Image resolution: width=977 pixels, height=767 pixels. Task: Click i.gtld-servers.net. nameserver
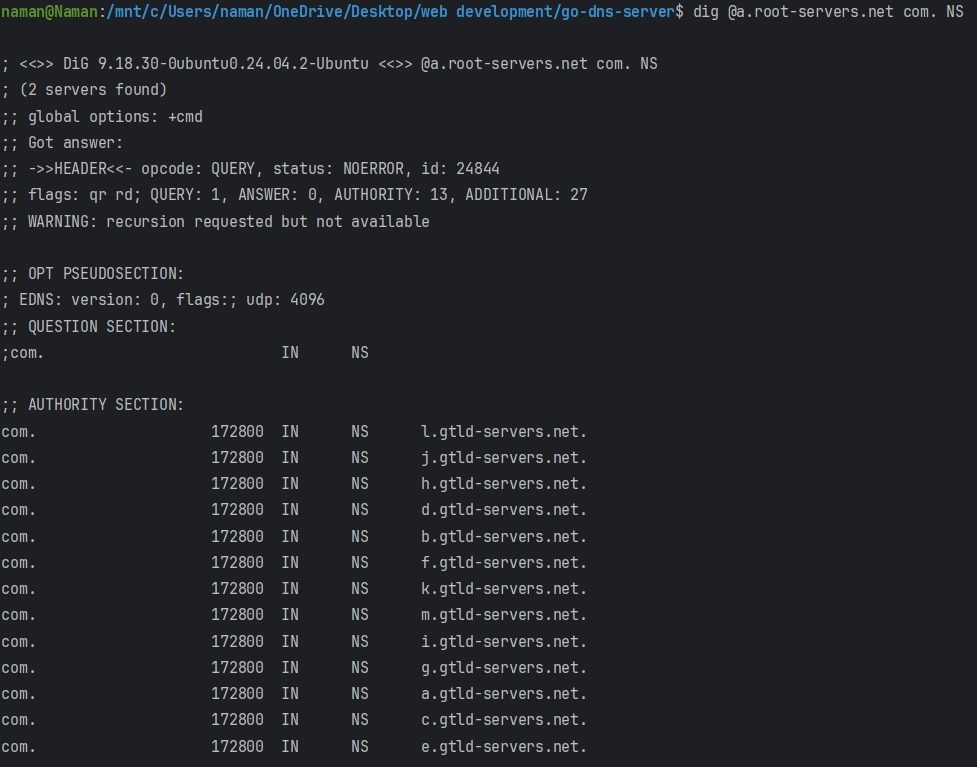(504, 642)
